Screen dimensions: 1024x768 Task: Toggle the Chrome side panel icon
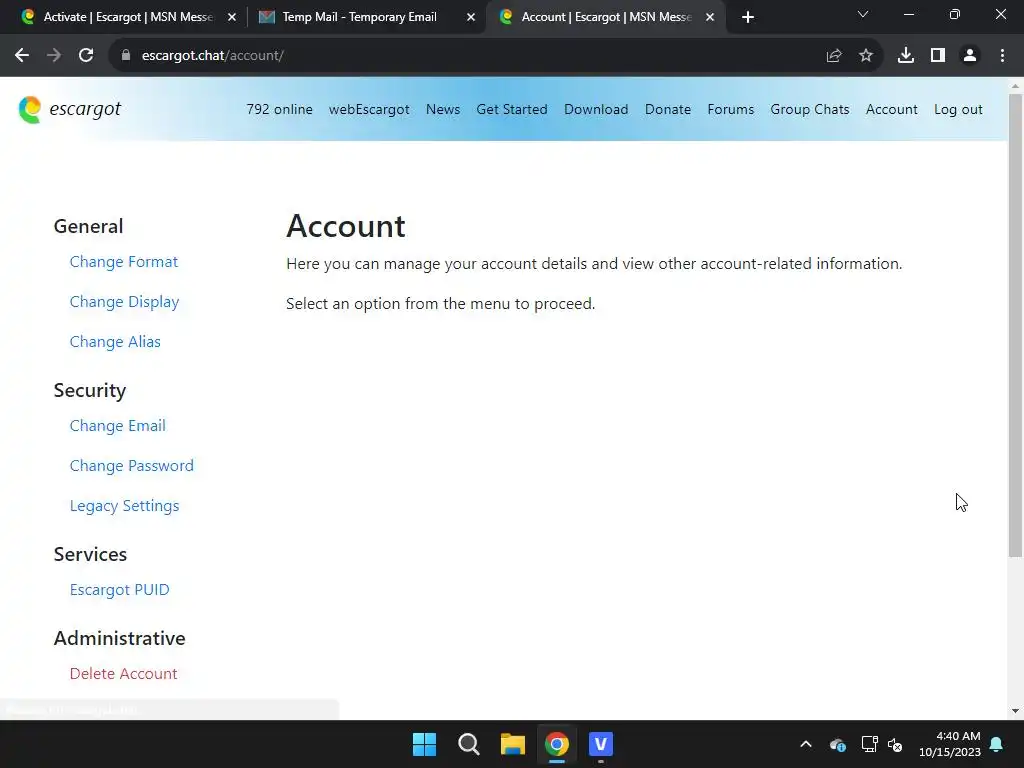click(938, 56)
